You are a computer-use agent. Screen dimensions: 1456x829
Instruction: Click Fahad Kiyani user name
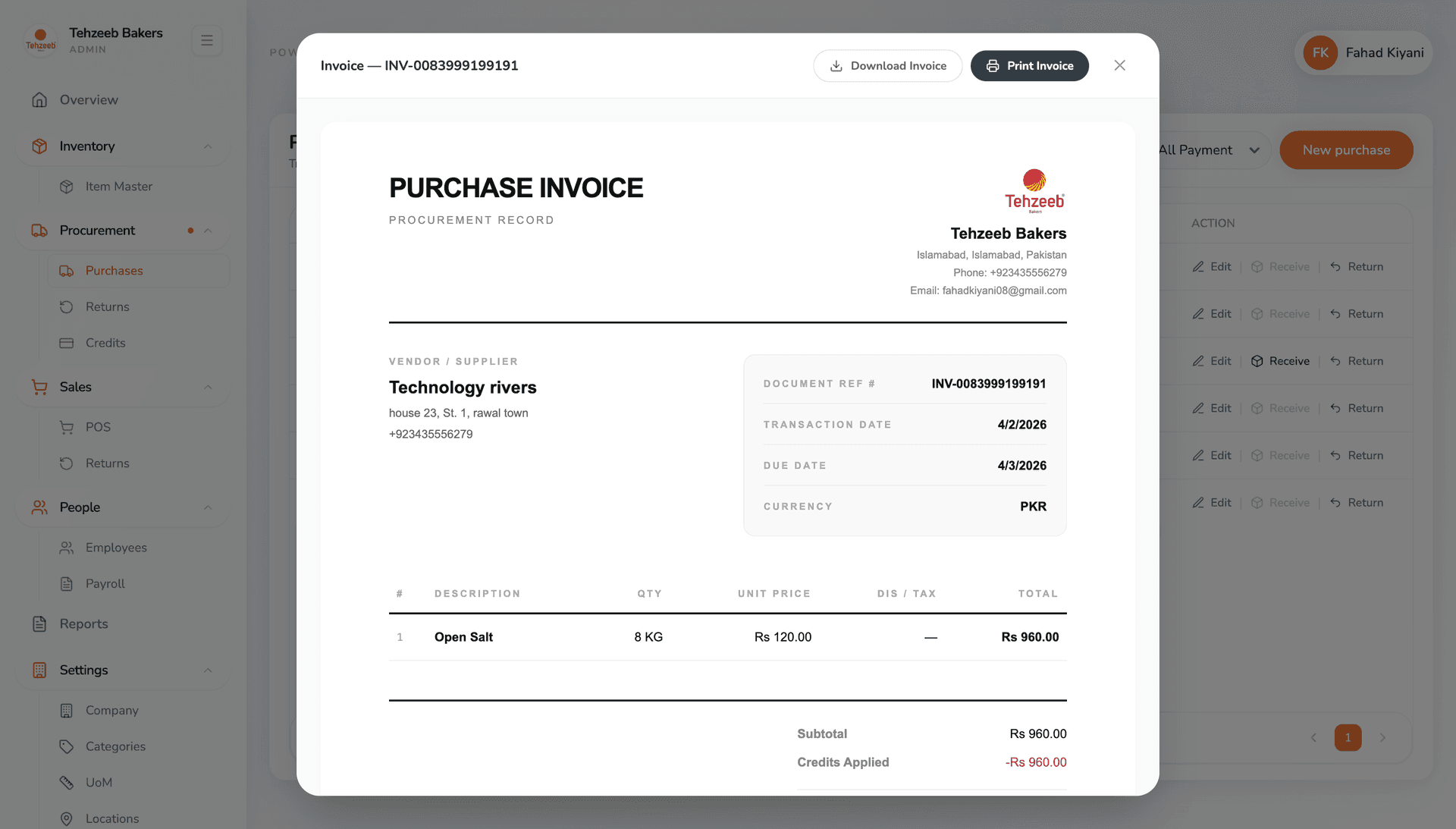(x=1385, y=53)
